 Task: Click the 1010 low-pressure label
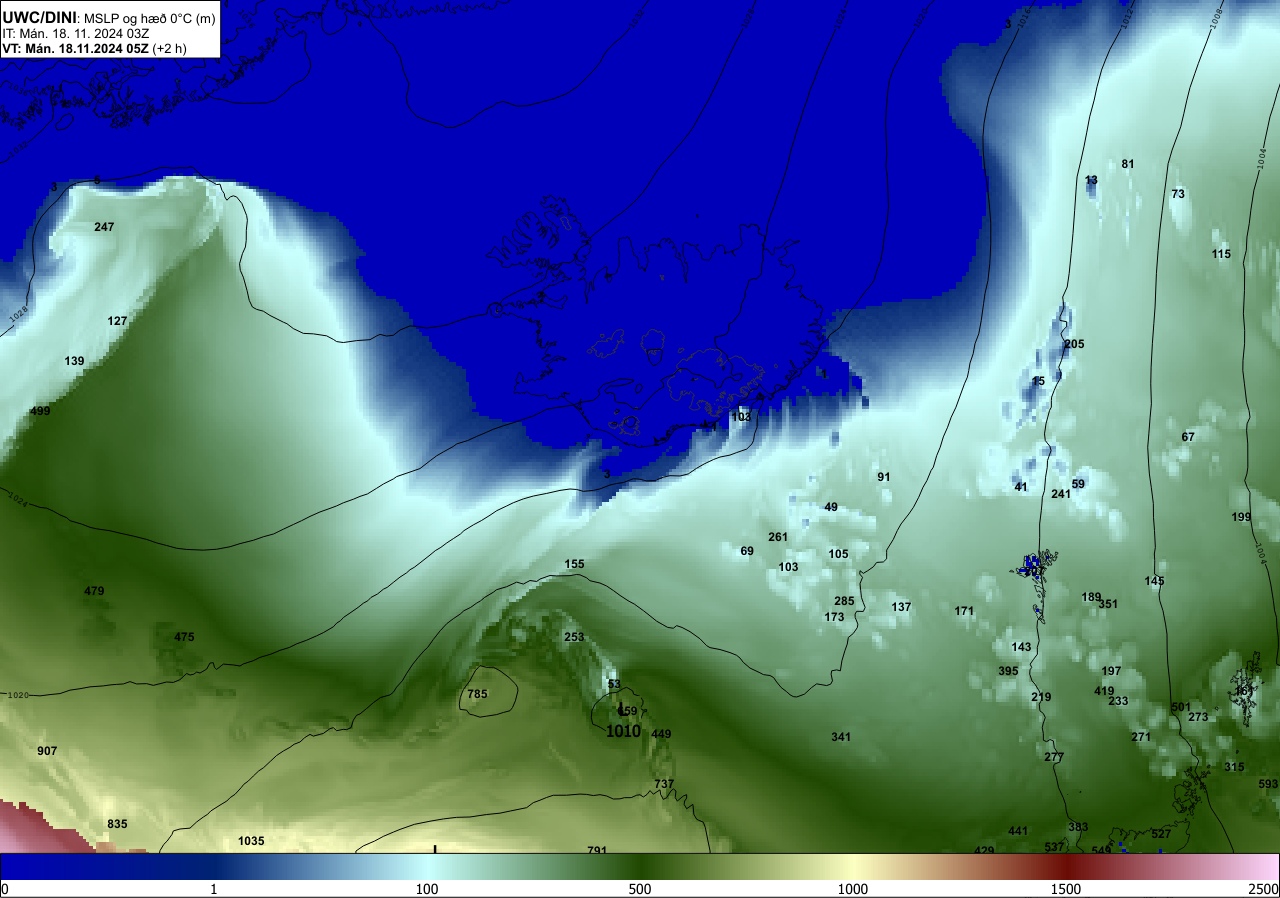coord(623,731)
